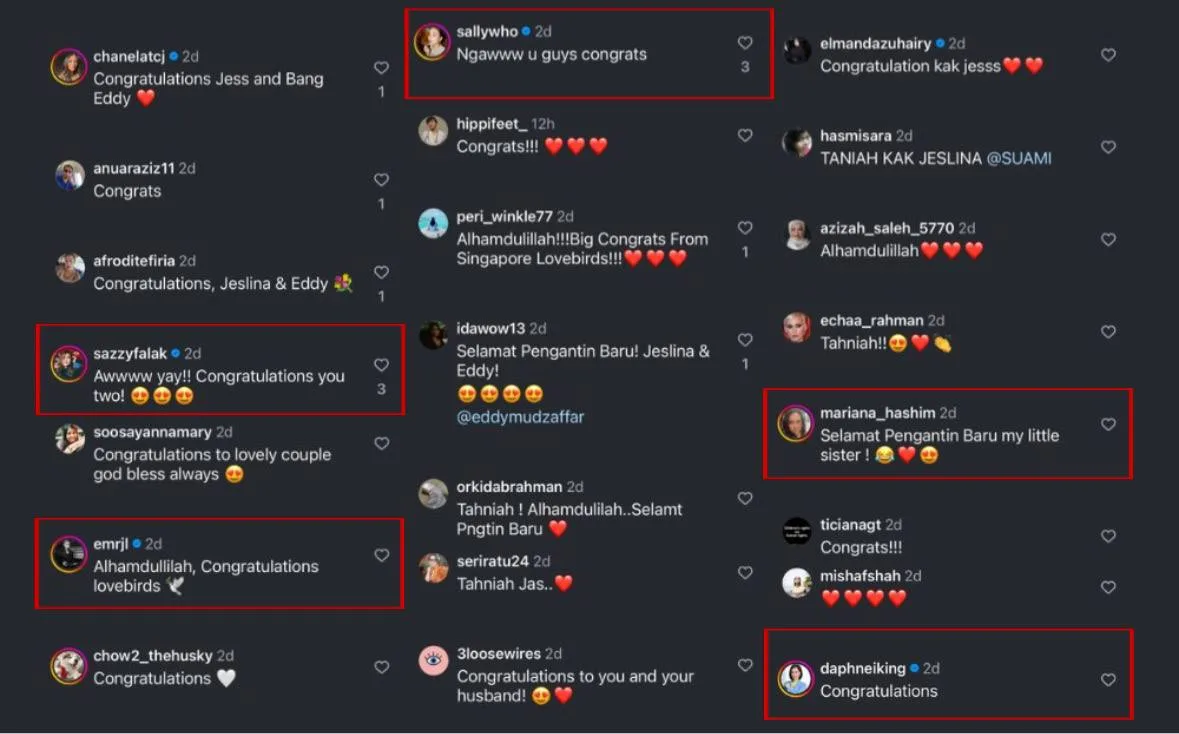Open sallywho's profile picture
The width and height of the screenshot is (1179, 734).
(x=432, y=42)
